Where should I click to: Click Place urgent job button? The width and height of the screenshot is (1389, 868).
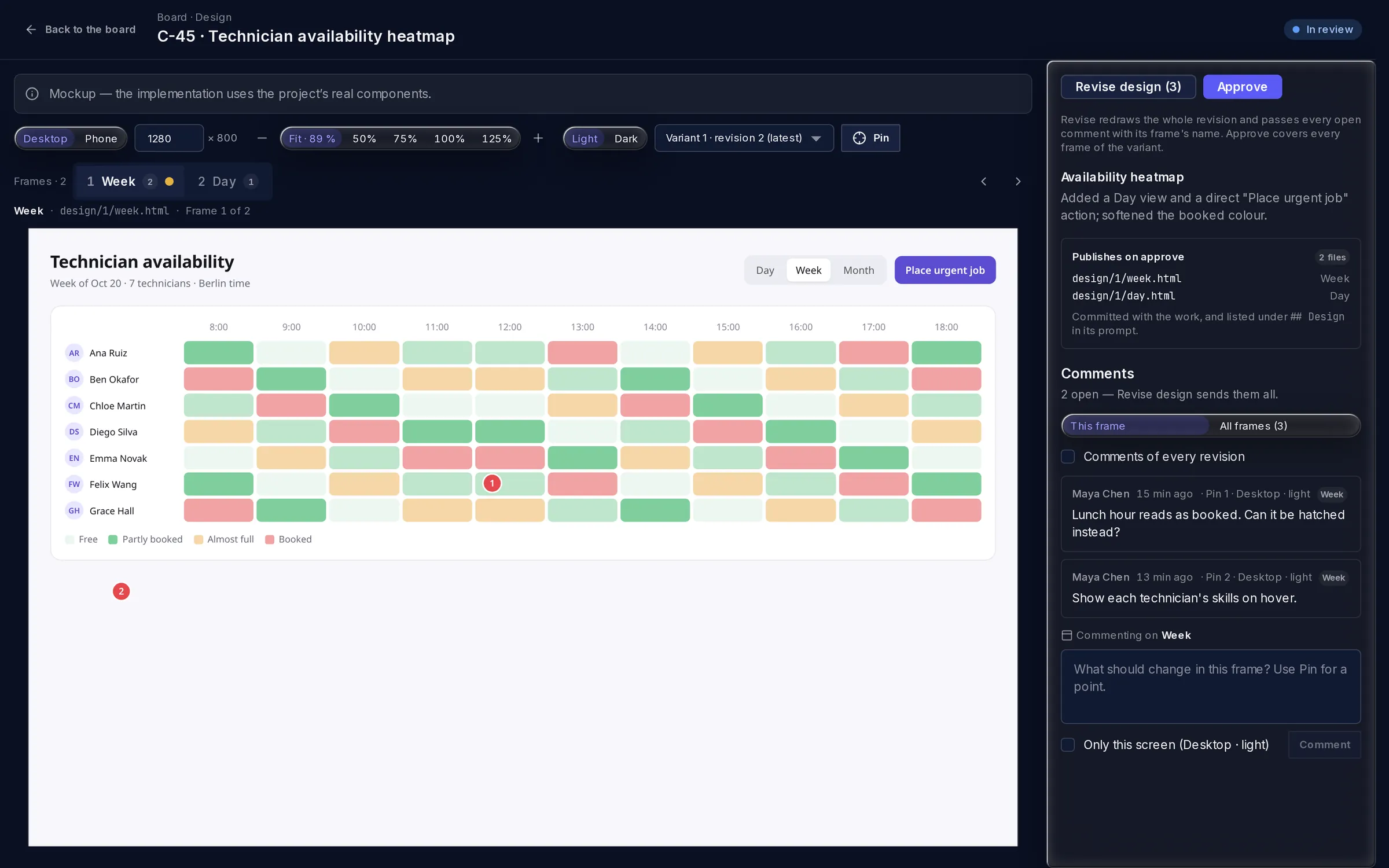(x=945, y=270)
